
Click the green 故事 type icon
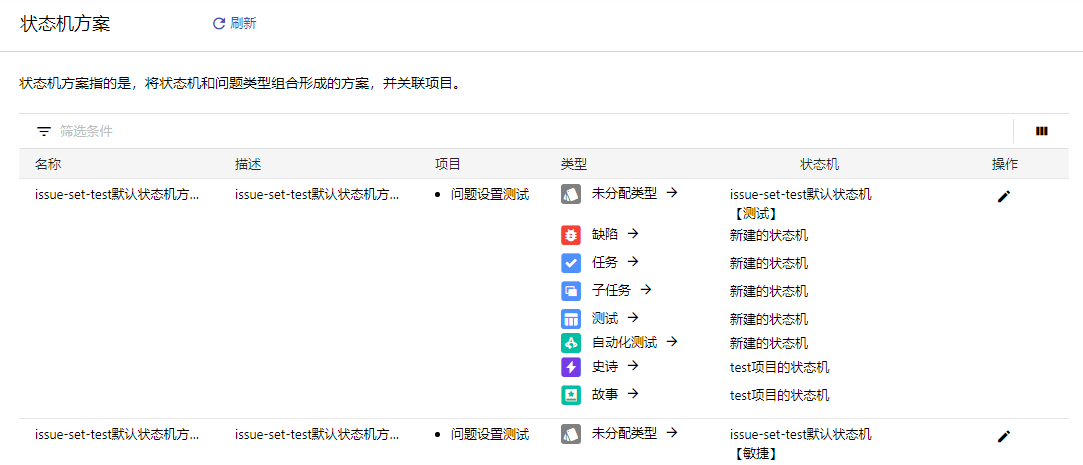(x=571, y=395)
